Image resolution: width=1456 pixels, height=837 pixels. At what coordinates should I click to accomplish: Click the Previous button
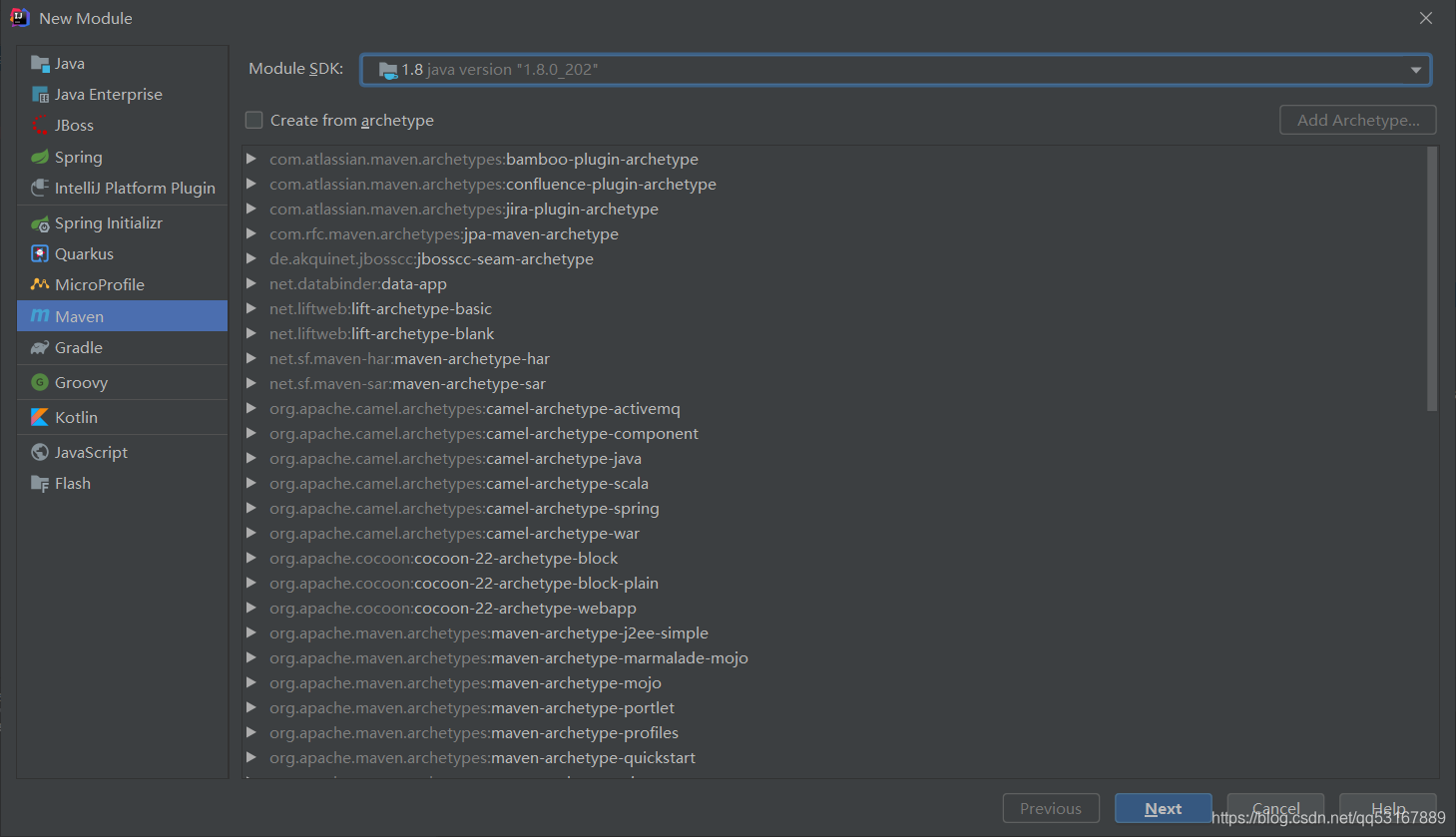tap(1051, 809)
